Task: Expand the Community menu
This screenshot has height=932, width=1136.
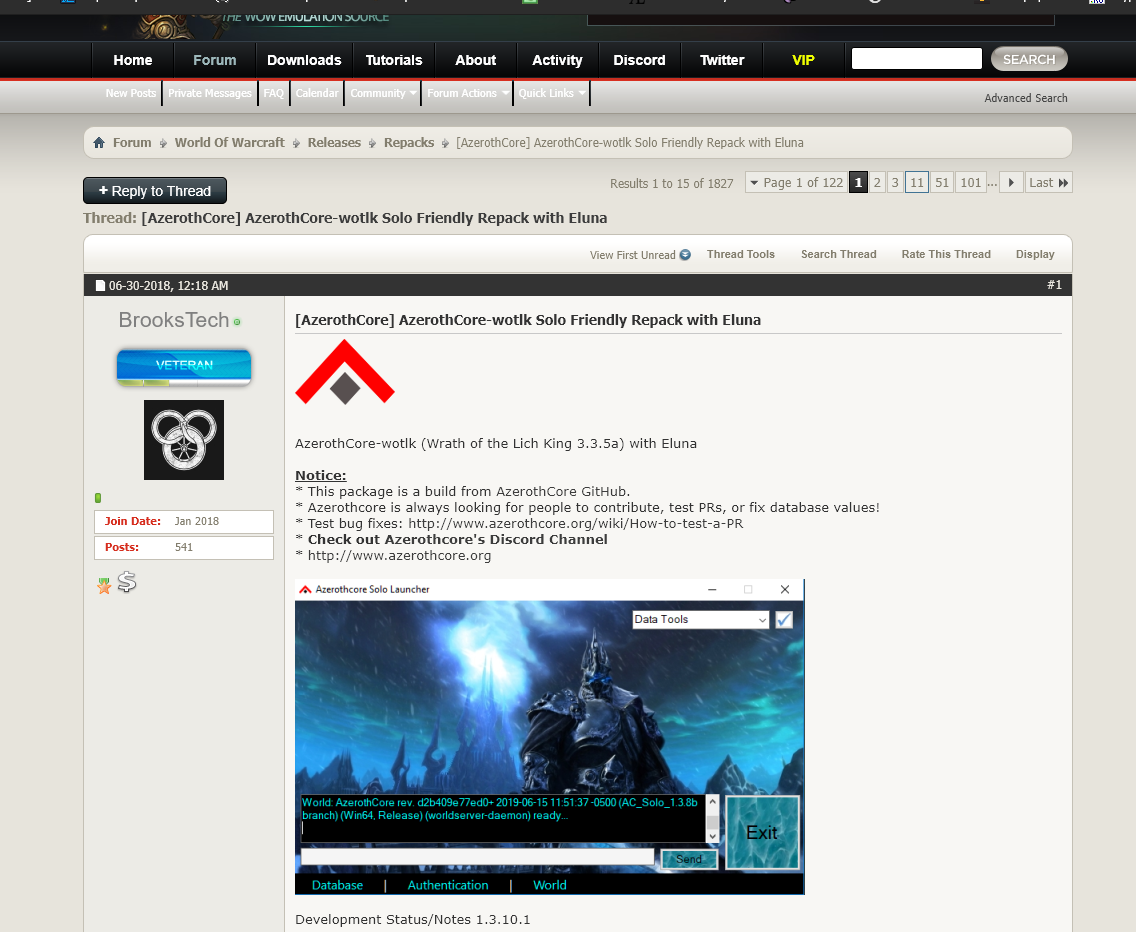Action: [383, 93]
